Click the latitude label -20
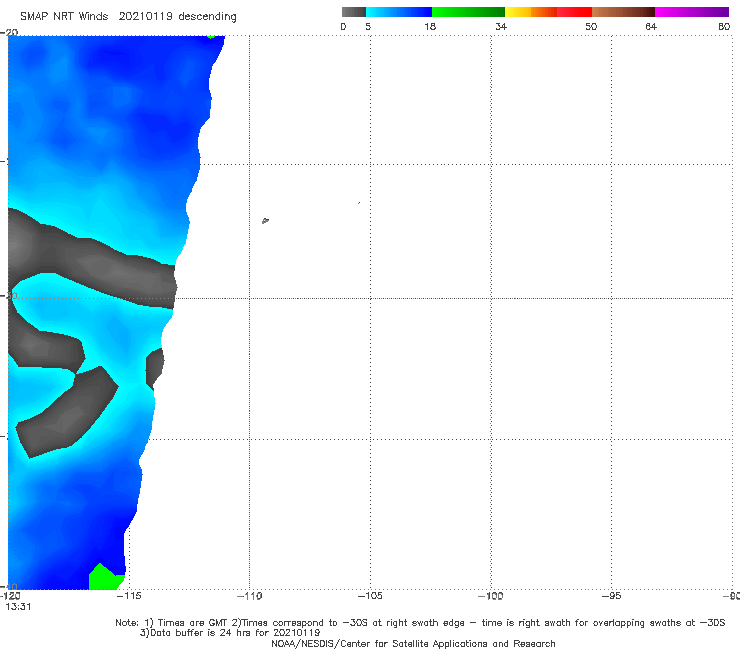Viewport: 740px width, 650px height. click(9, 32)
